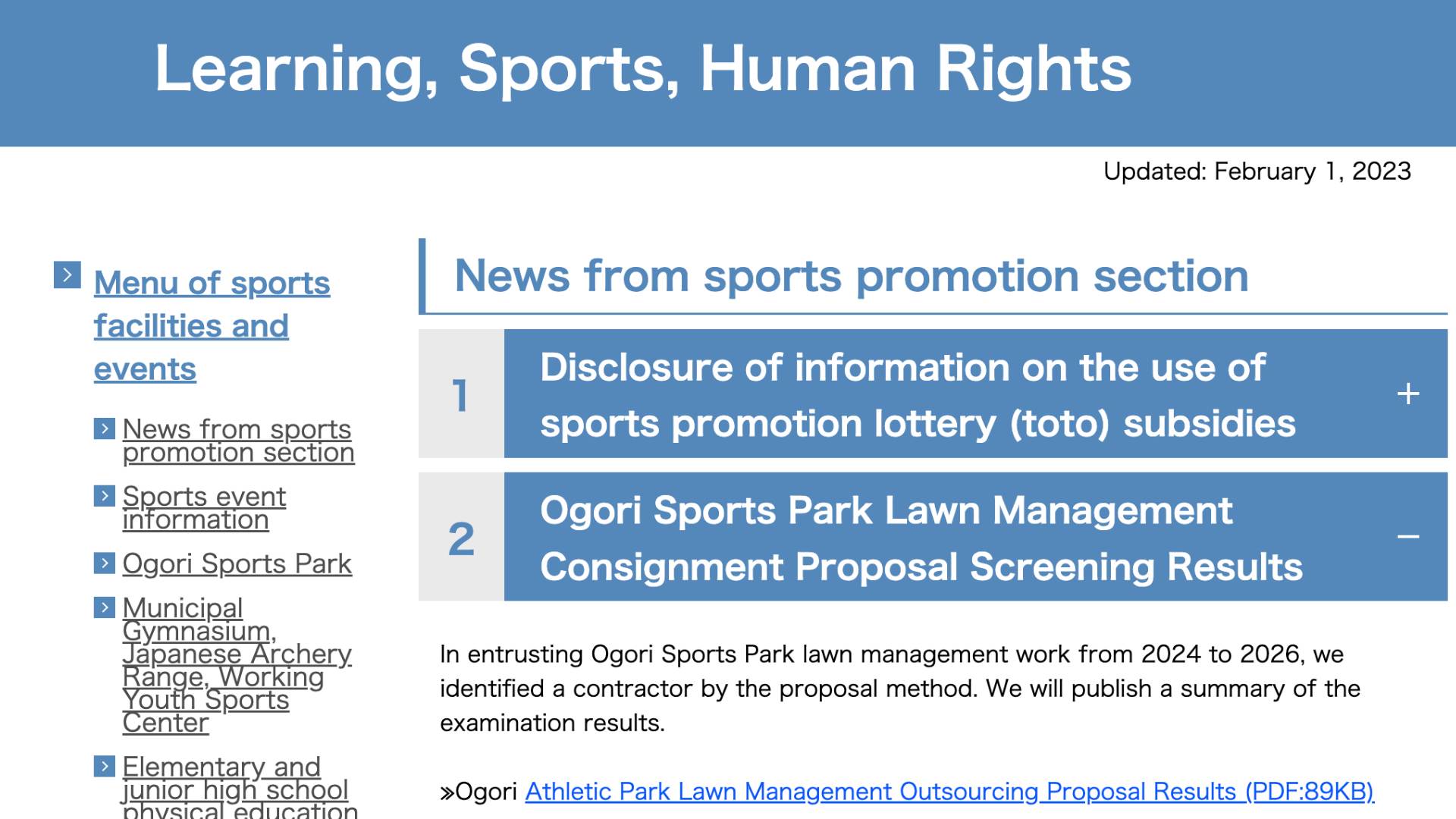This screenshot has height=819, width=1456.
Task: Click arrow icon beside Municipal Gymnasium link
Action: (105, 607)
